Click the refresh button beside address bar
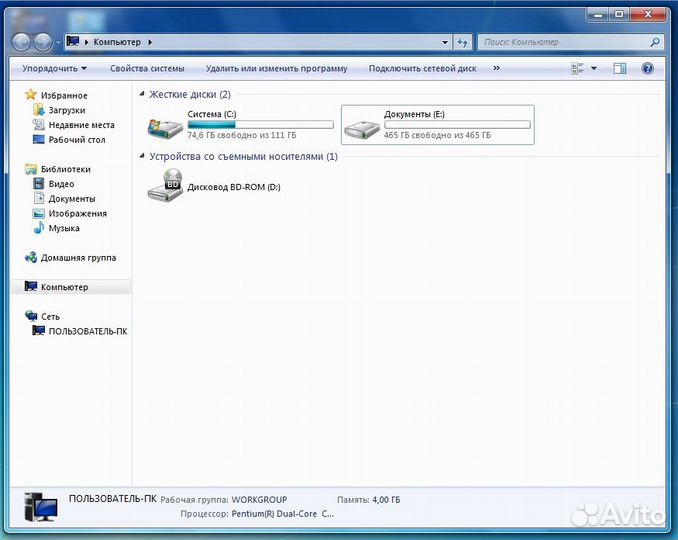The height and width of the screenshot is (540, 678). pyautogui.click(x=462, y=42)
